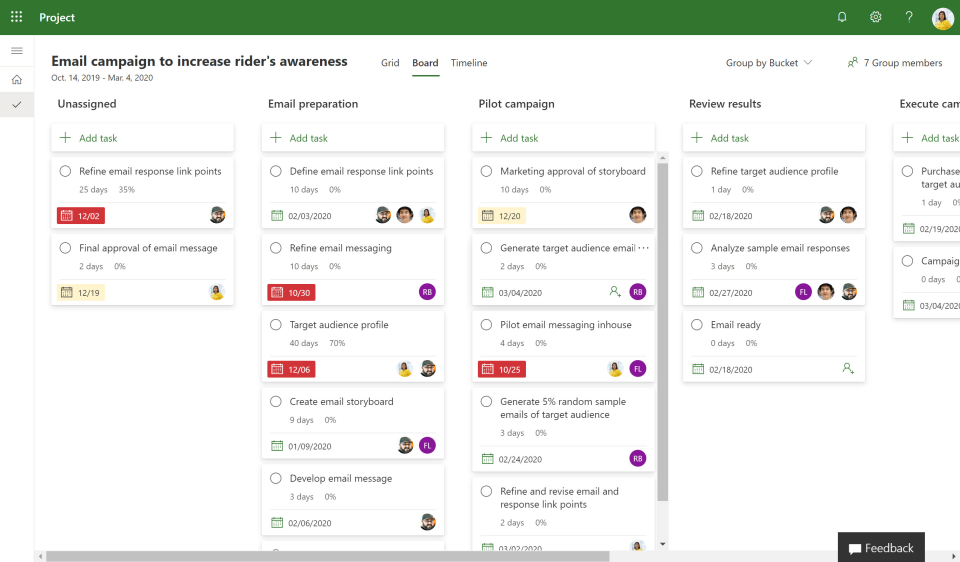
Task: Click the red 10/25 due date badge
Action: 502,369
